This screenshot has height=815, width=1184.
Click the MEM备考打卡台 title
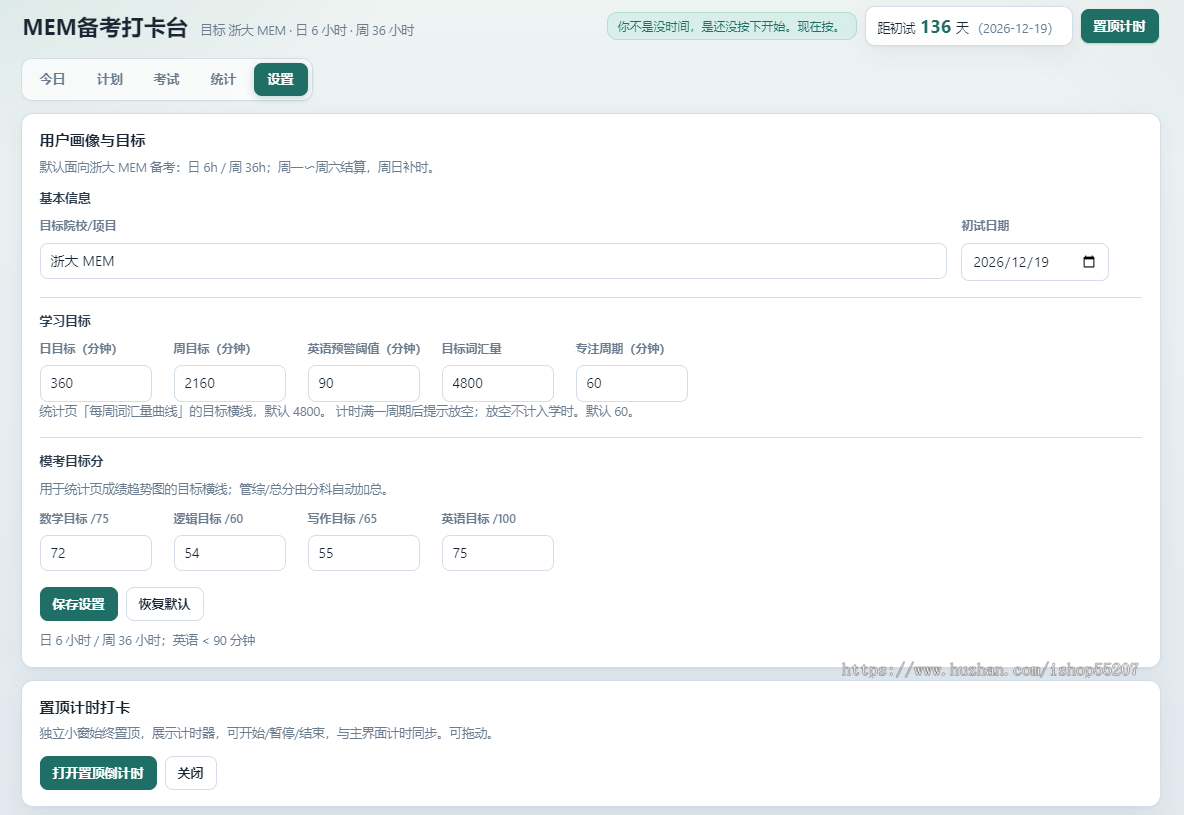click(x=105, y=27)
